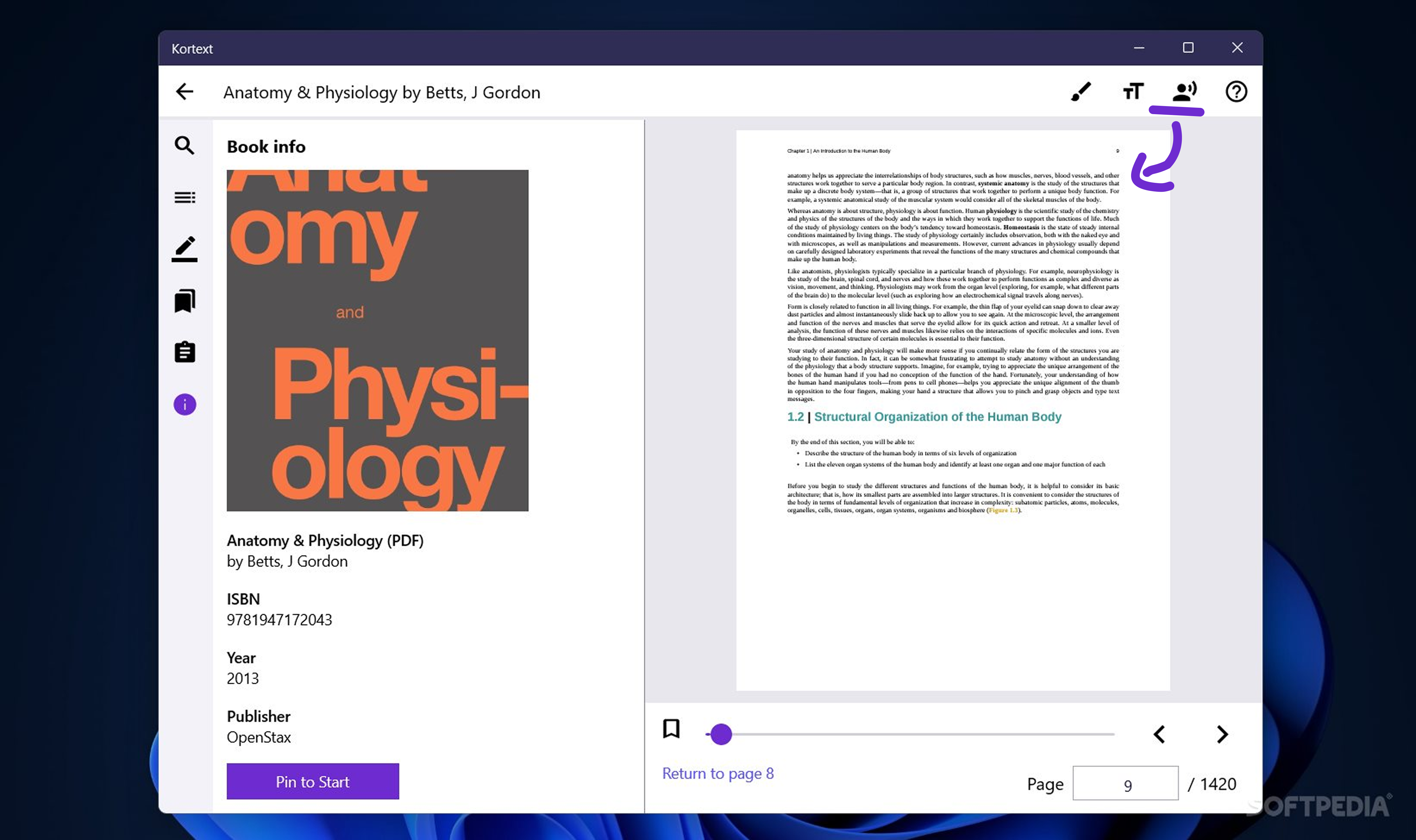This screenshot has height=840, width=1416.
Task: Click the back arrow next to book title
Action: [x=185, y=92]
